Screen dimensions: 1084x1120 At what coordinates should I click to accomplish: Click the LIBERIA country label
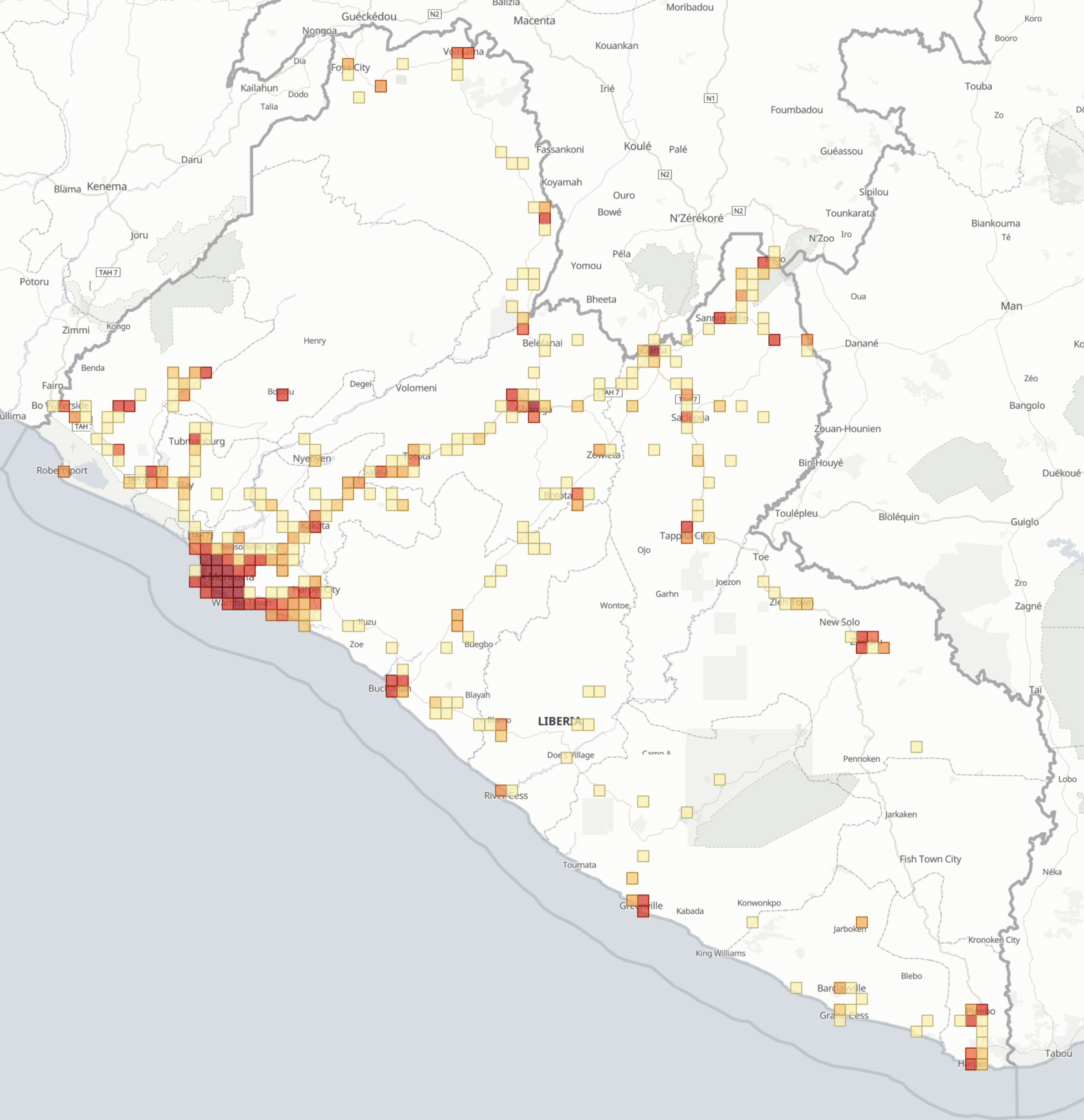pyautogui.click(x=560, y=721)
